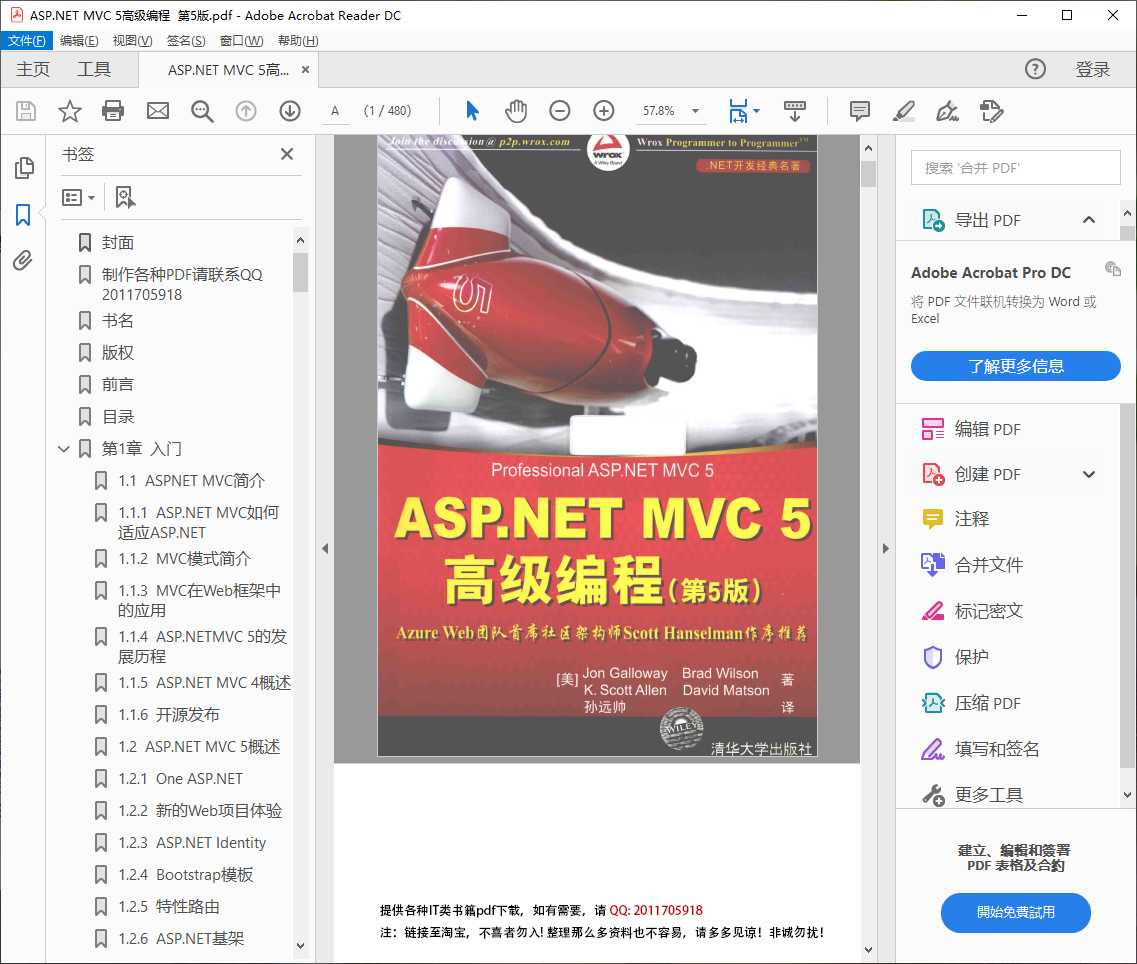Open the 窗口 menu
Viewport: 1137px width, 964px height.
241,41
